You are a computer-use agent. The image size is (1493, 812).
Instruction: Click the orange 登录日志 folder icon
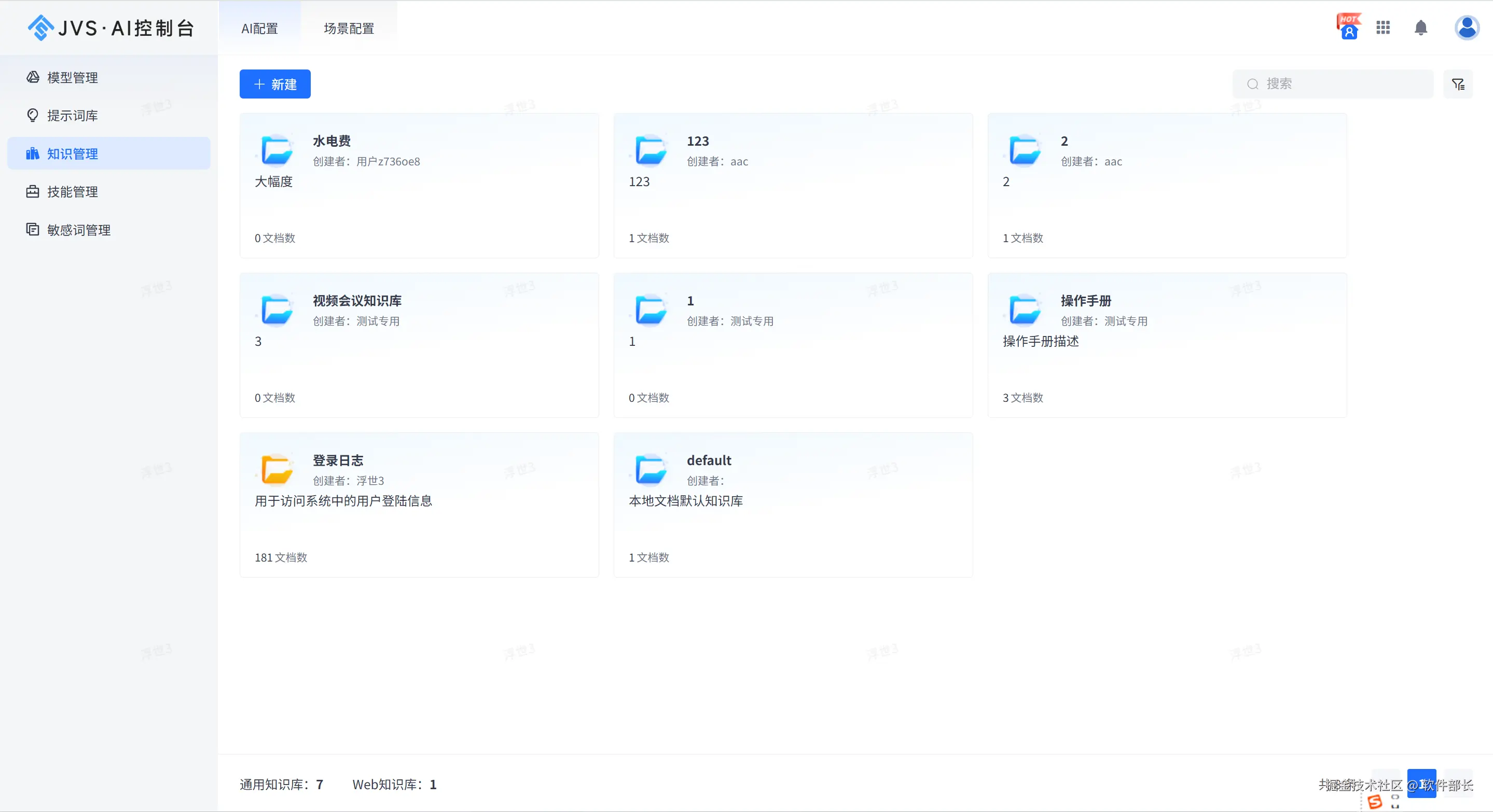tap(277, 469)
